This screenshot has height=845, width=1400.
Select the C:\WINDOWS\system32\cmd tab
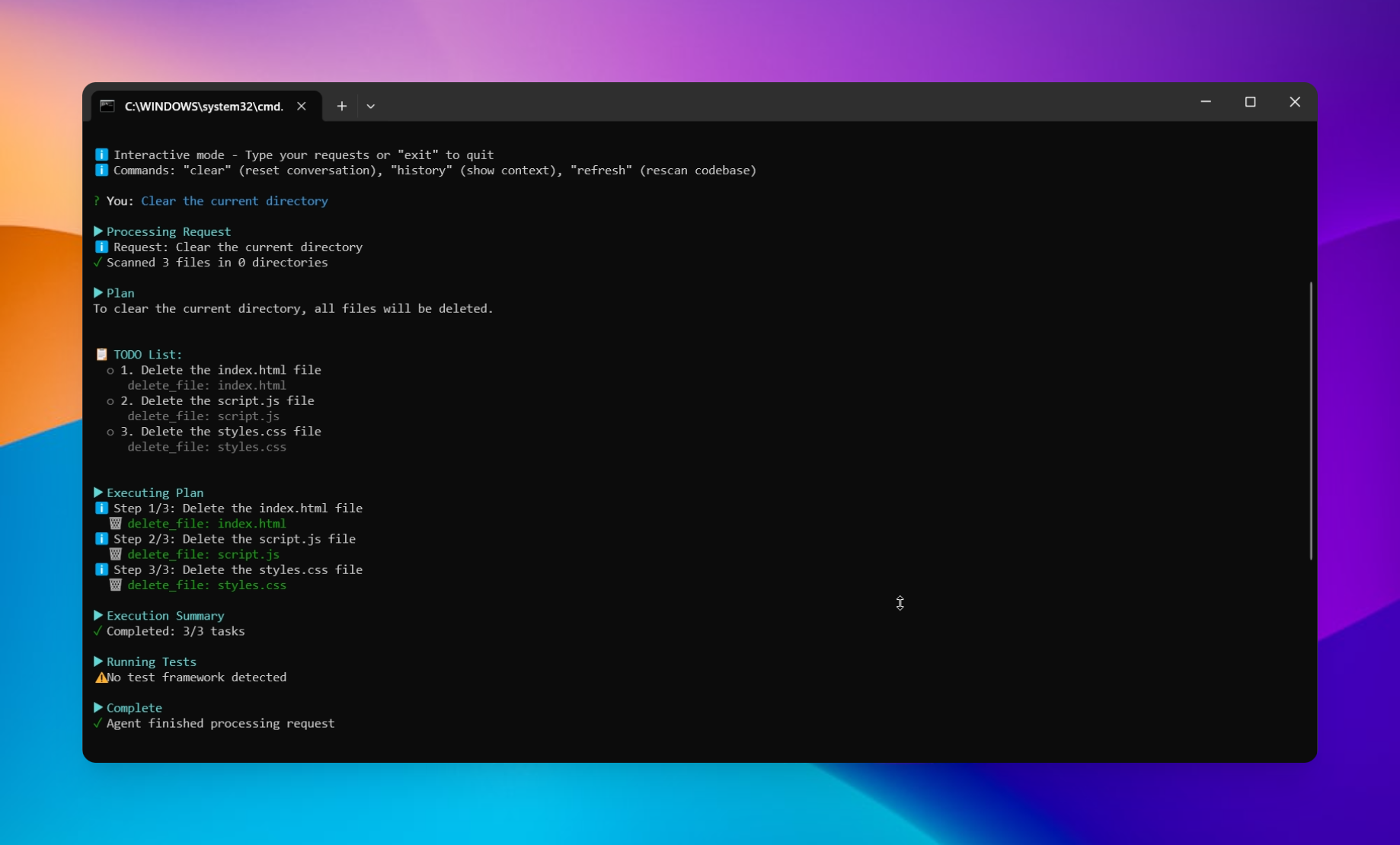pyautogui.click(x=202, y=107)
